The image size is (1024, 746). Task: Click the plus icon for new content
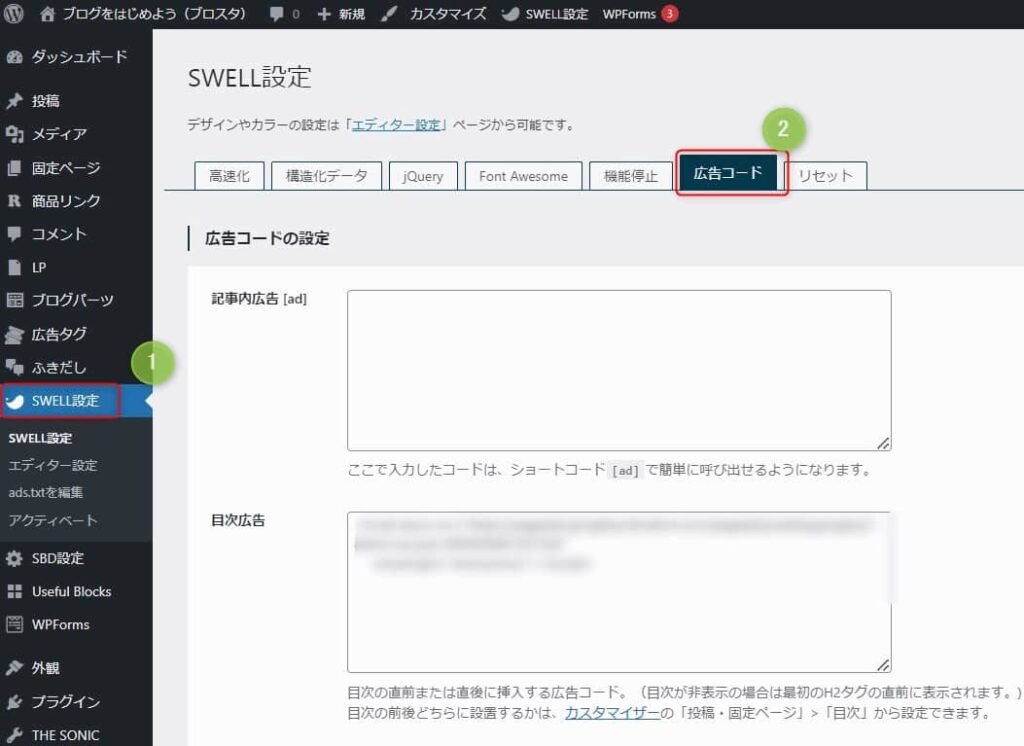coord(324,14)
